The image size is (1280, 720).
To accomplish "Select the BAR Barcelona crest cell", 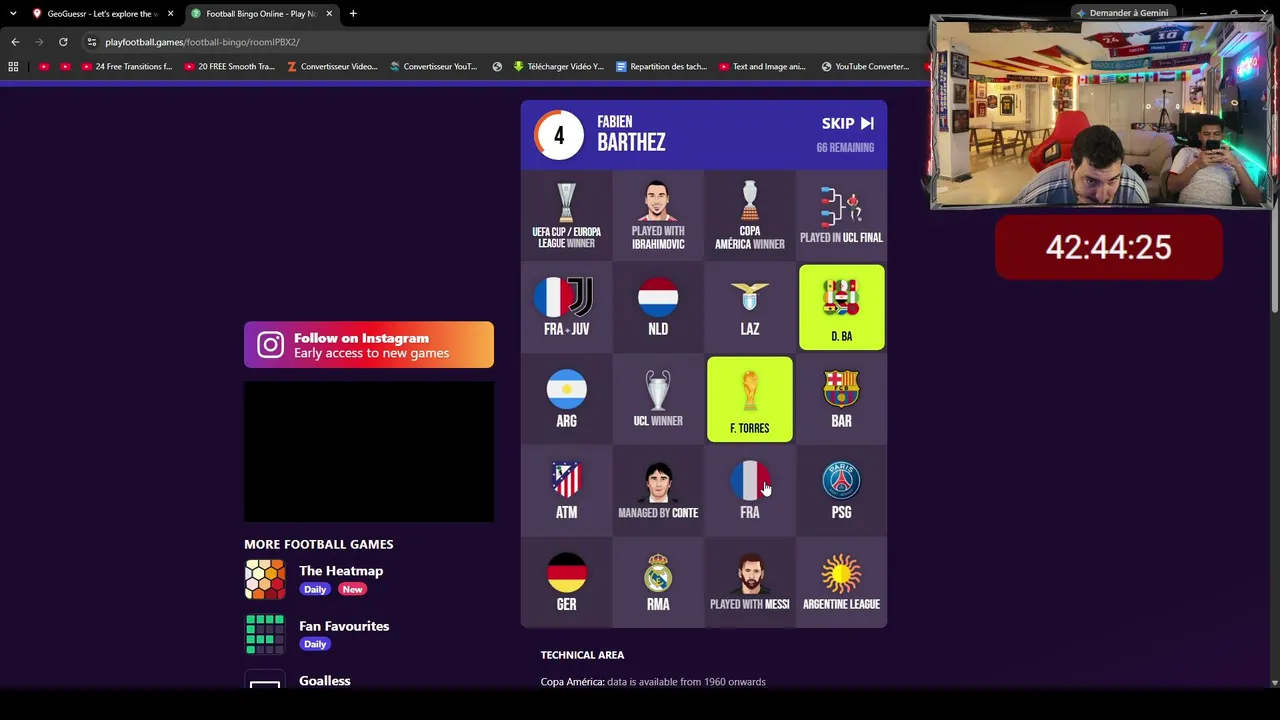I will pyautogui.click(x=842, y=400).
